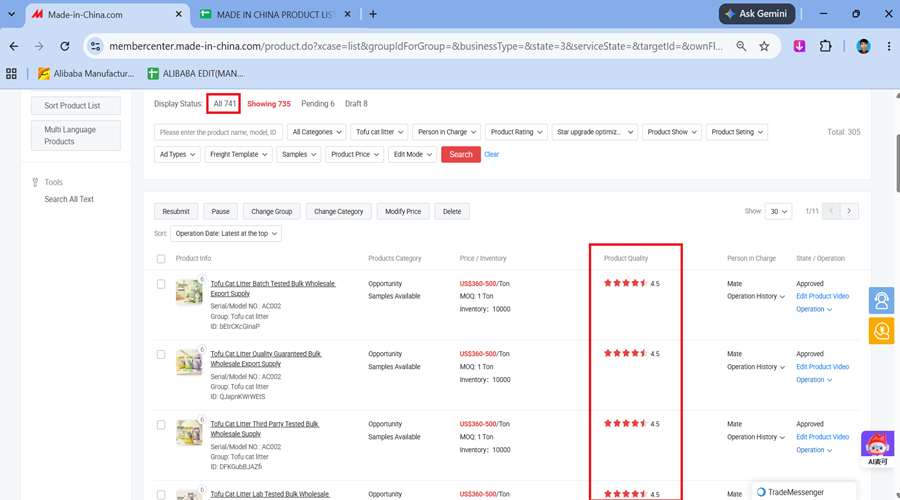Expand the Freight Template dropdown
This screenshot has width=900, height=500.
238,154
